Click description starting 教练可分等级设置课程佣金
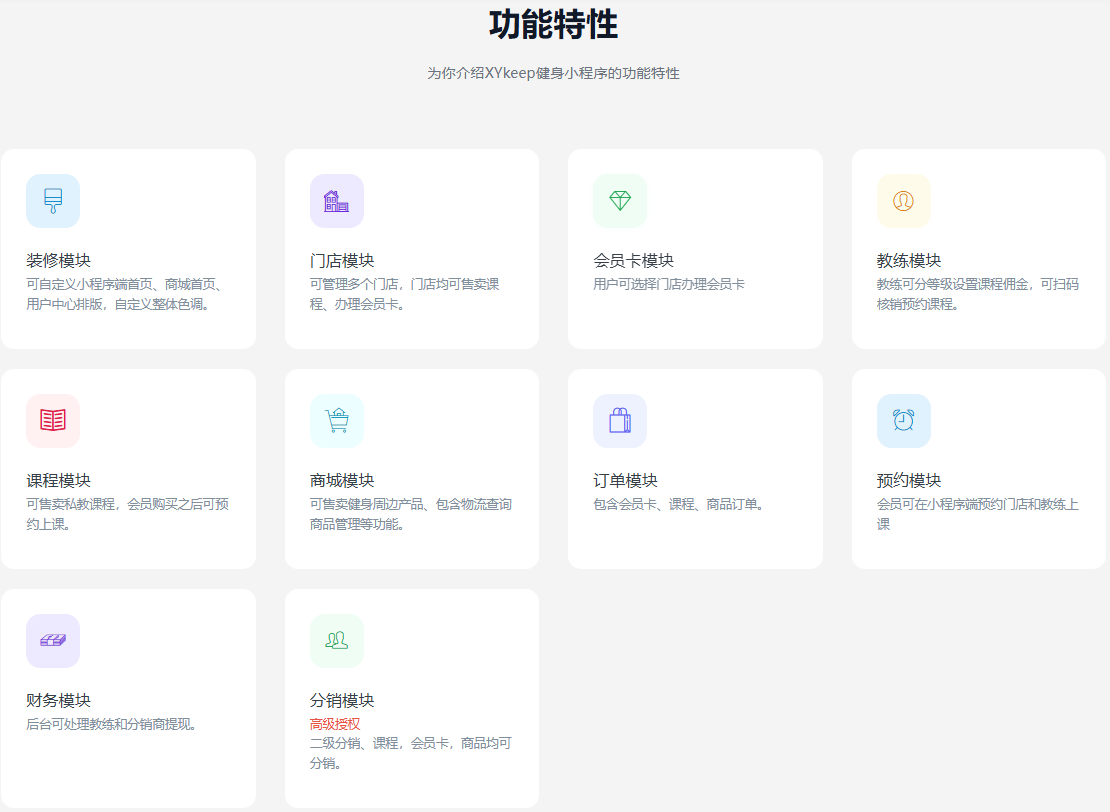1110x812 pixels. tap(978, 294)
